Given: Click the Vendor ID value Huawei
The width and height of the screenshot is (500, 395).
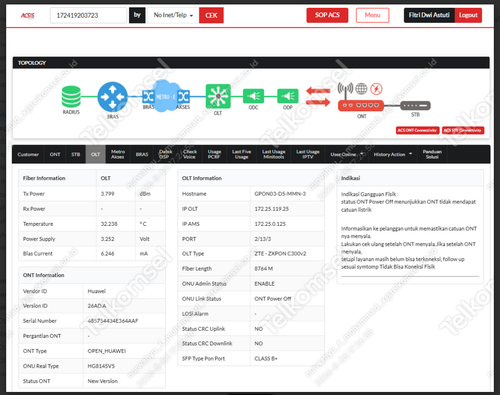Looking at the screenshot, I should 96,291.
